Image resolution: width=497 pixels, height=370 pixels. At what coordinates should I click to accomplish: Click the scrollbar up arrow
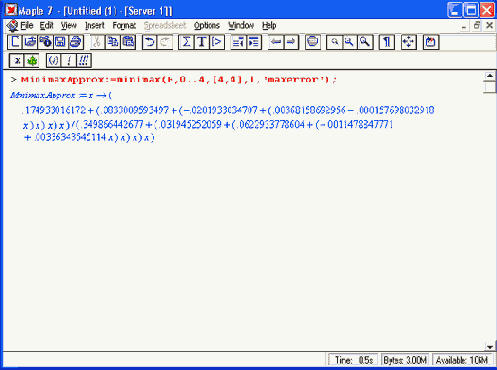pyautogui.click(x=489, y=76)
